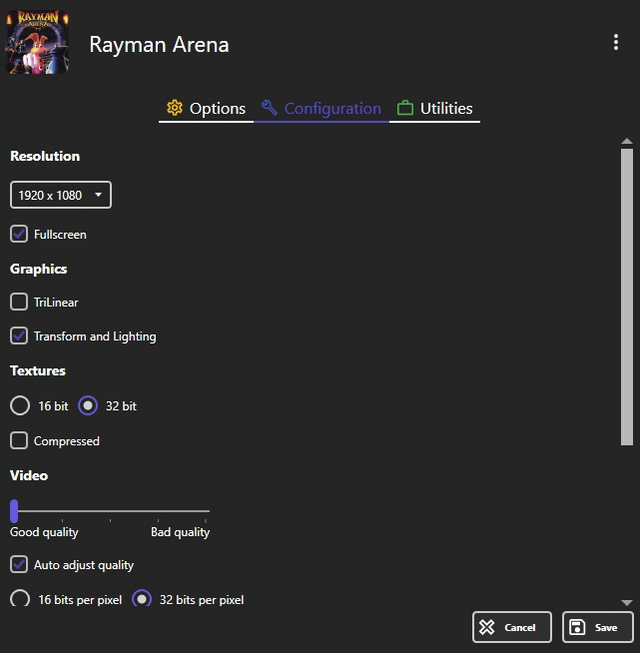The width and height of the screenshot is (640, 653).
Task: Open the three-dot more options menu
Action: pyautogui.click(x=615, y=42)
